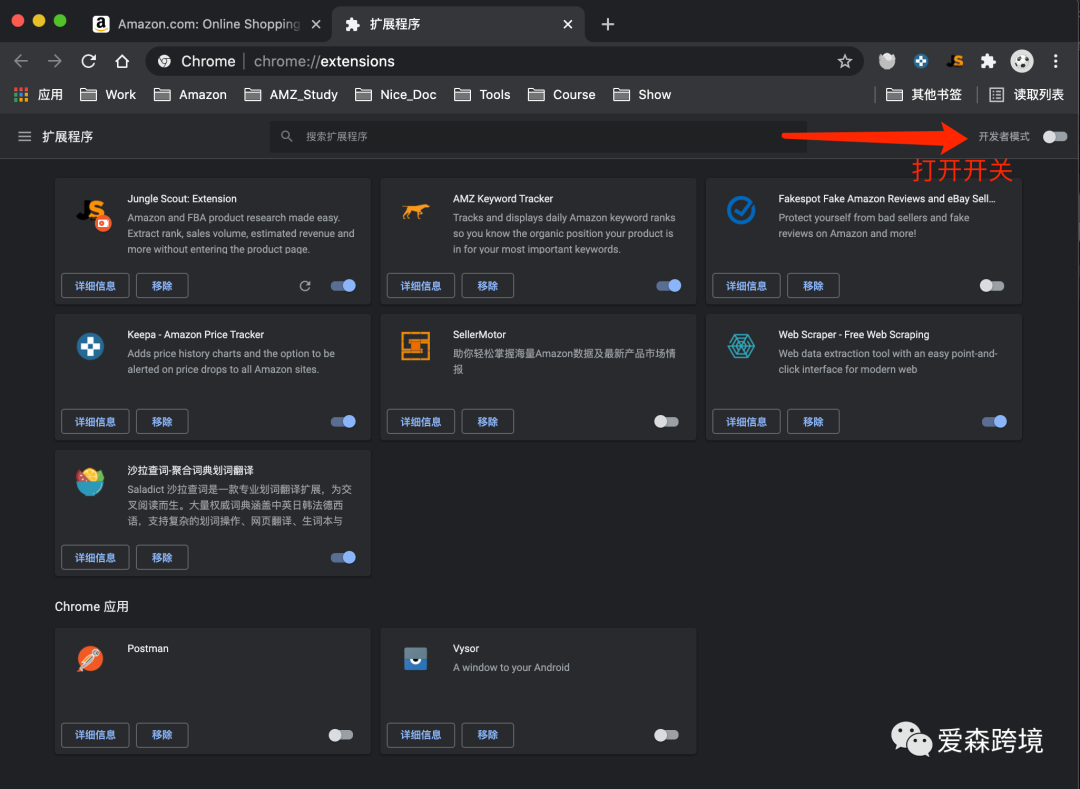The image size is (1080, 789).
Task: Click the AMZ Keyword Tracker logo
Action: (x=415, y=211)
